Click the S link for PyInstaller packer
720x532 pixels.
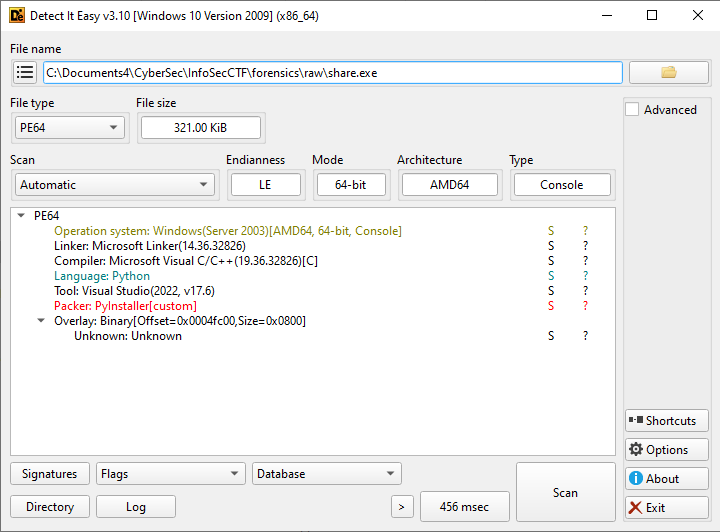(550, 306)
